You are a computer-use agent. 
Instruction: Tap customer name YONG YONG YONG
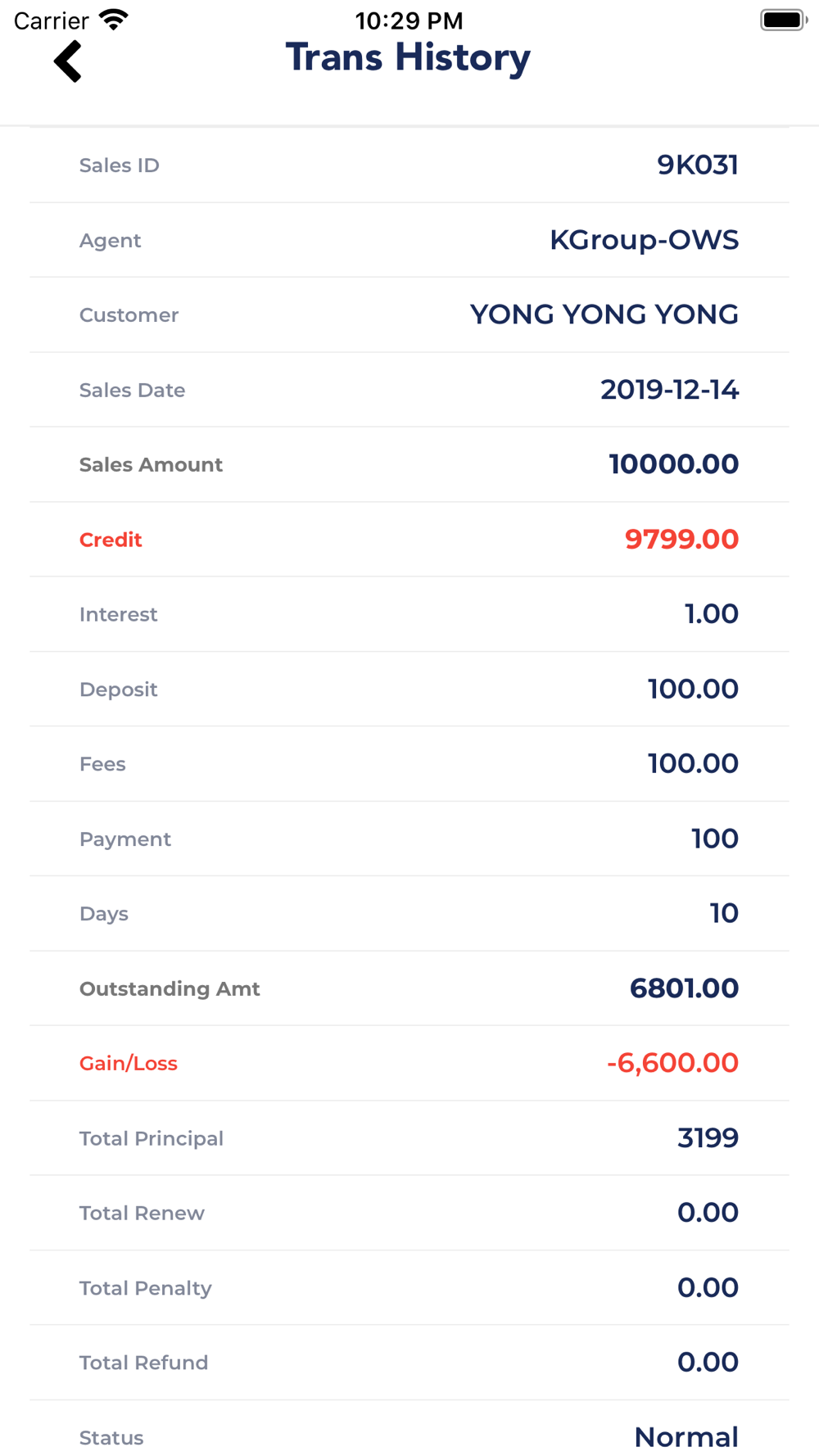click(x=604, y=314)
